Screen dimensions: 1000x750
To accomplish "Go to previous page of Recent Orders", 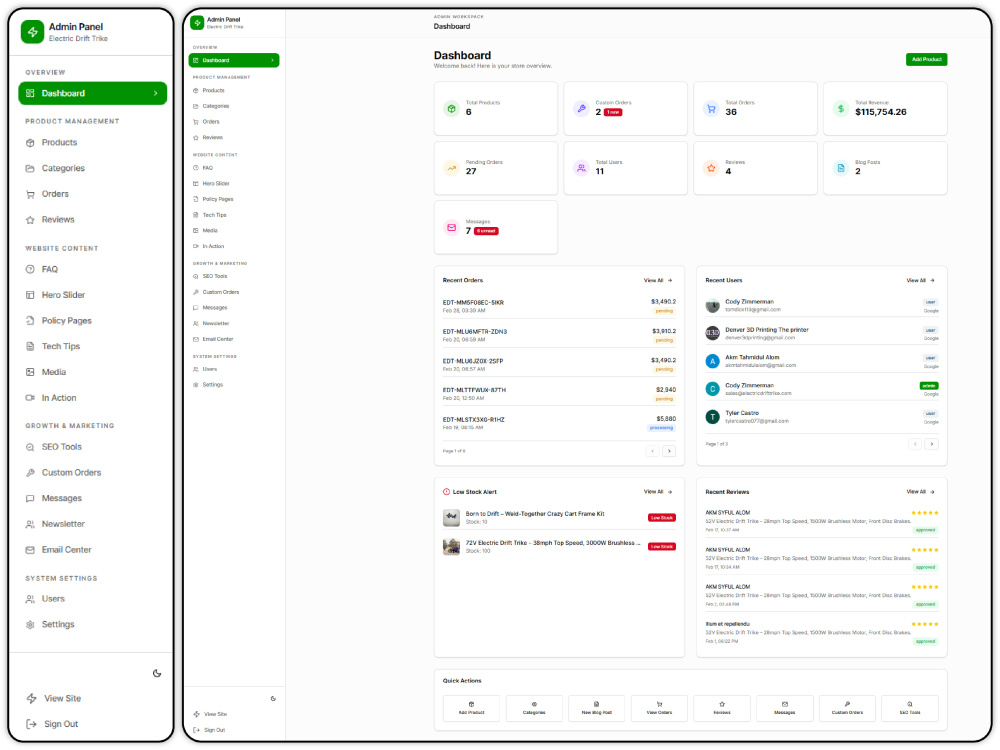I will click(652, 451).
